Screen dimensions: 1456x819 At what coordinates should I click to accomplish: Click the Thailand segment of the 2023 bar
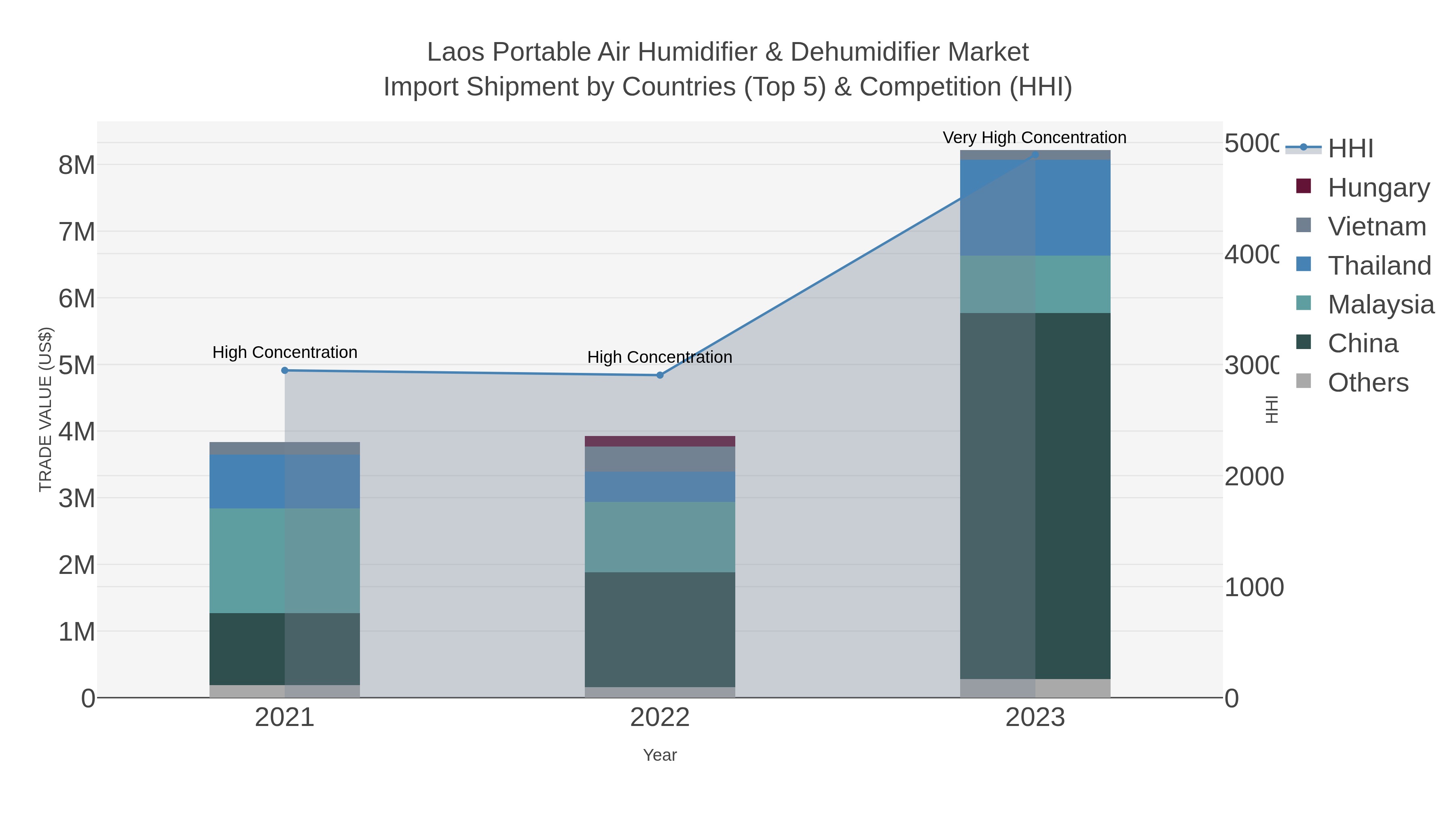pyautogui.click(x=1035, y=207)
